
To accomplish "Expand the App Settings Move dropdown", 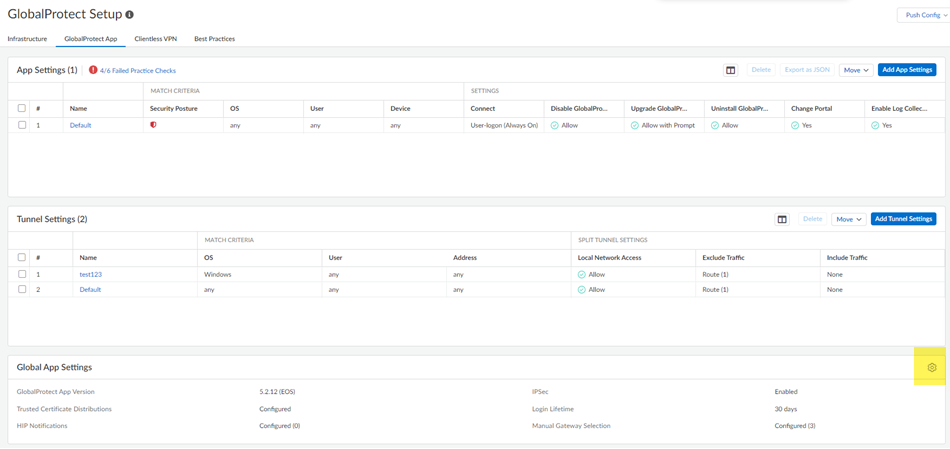I will (855, 70).
